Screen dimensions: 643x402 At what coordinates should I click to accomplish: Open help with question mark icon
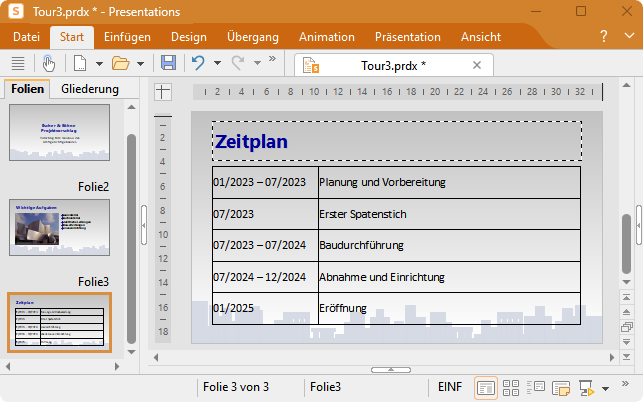pyautogui.click(x=603, y=36)
